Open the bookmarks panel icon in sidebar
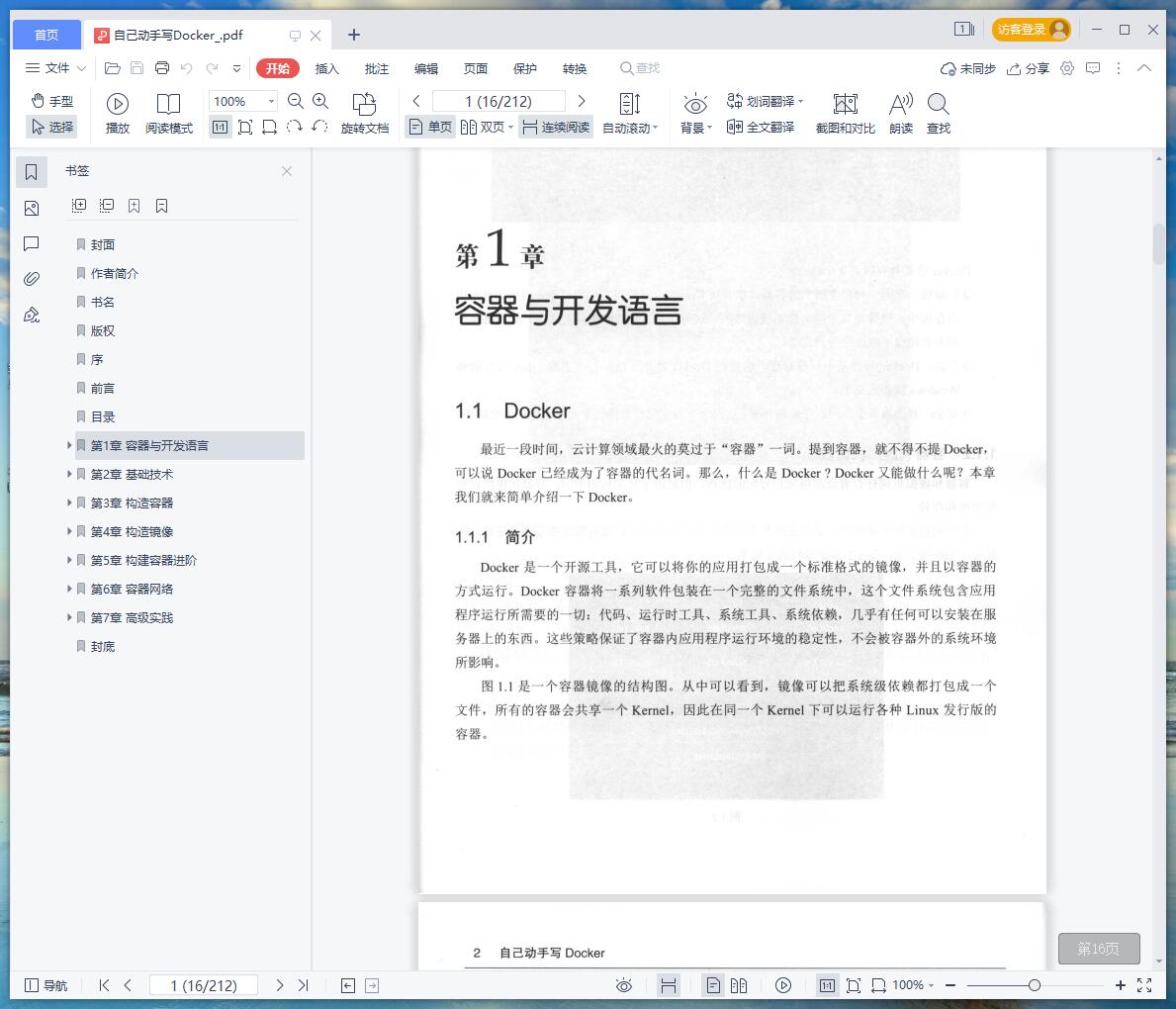 tap(32, 172)
